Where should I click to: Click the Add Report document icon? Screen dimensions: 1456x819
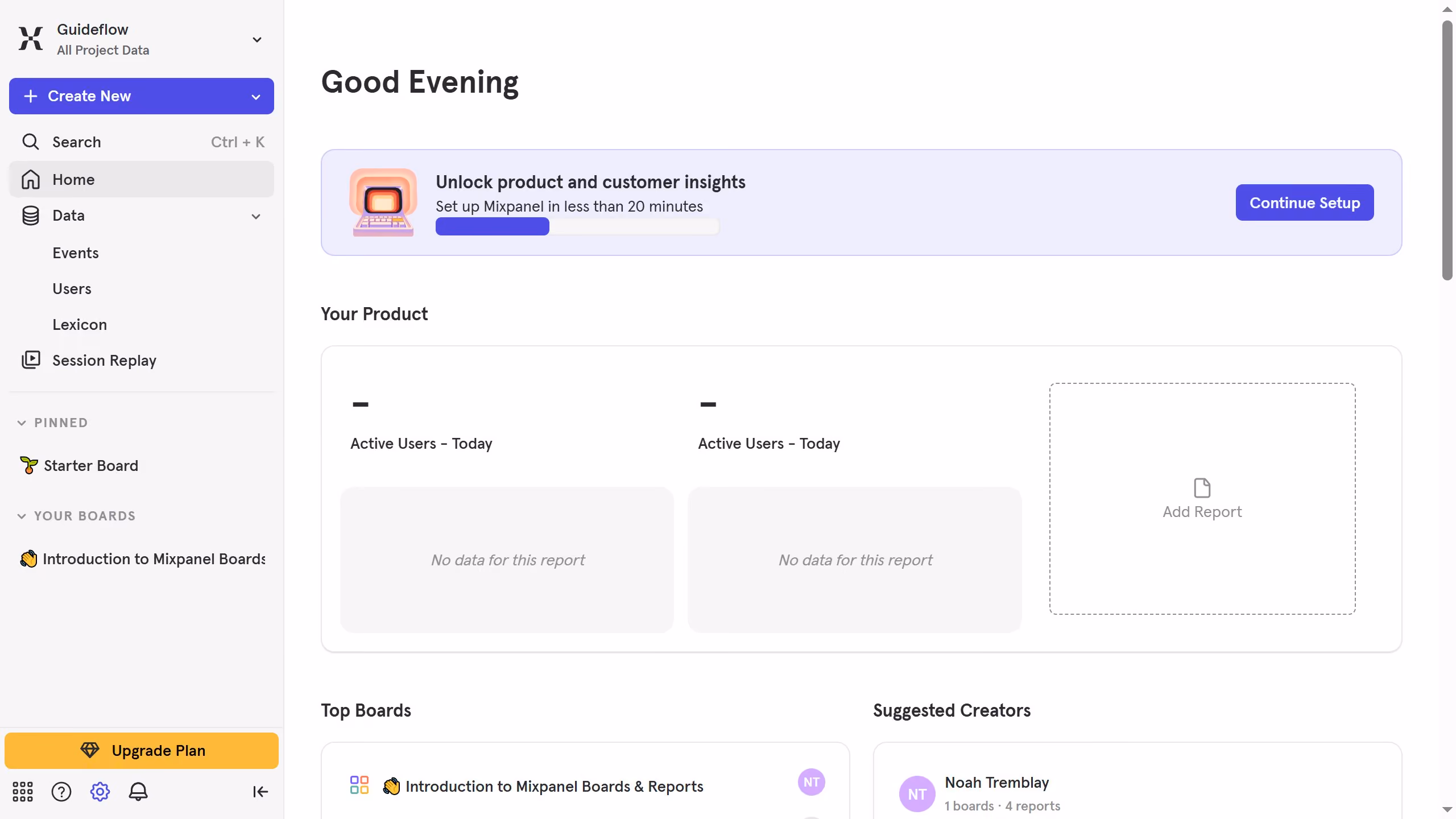point(1202,488)
